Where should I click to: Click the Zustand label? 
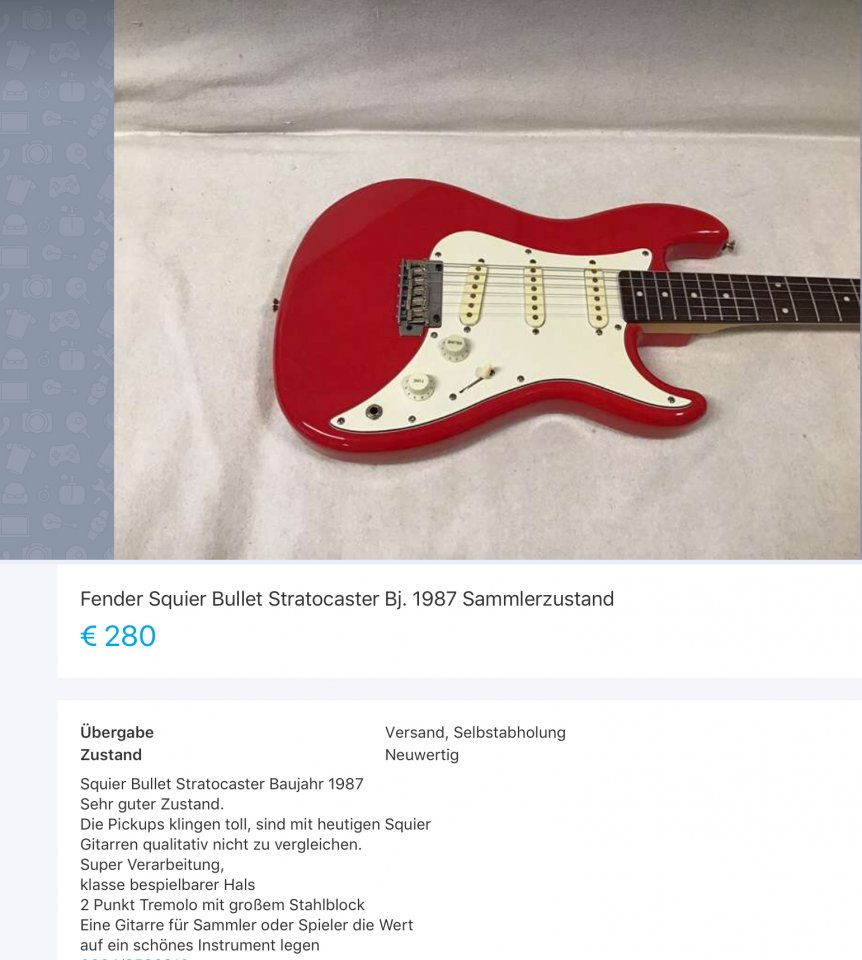[111, 754]
